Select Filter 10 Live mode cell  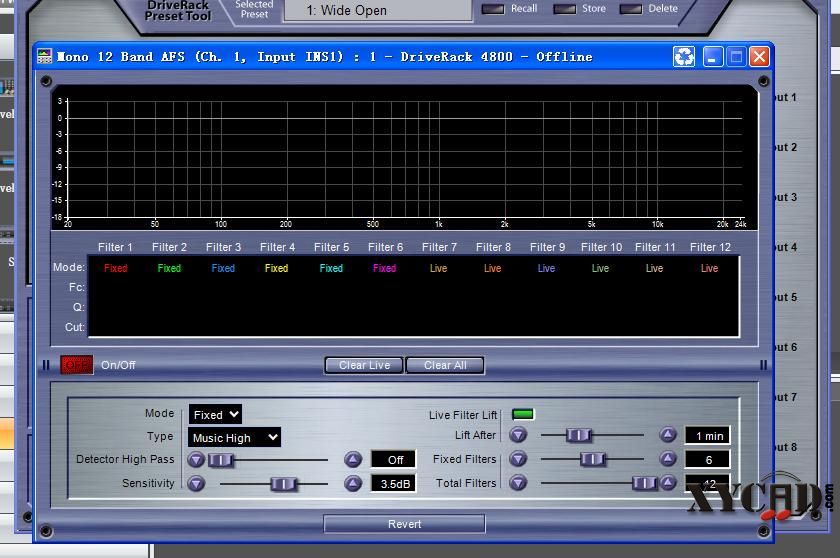tap(601, 268)
